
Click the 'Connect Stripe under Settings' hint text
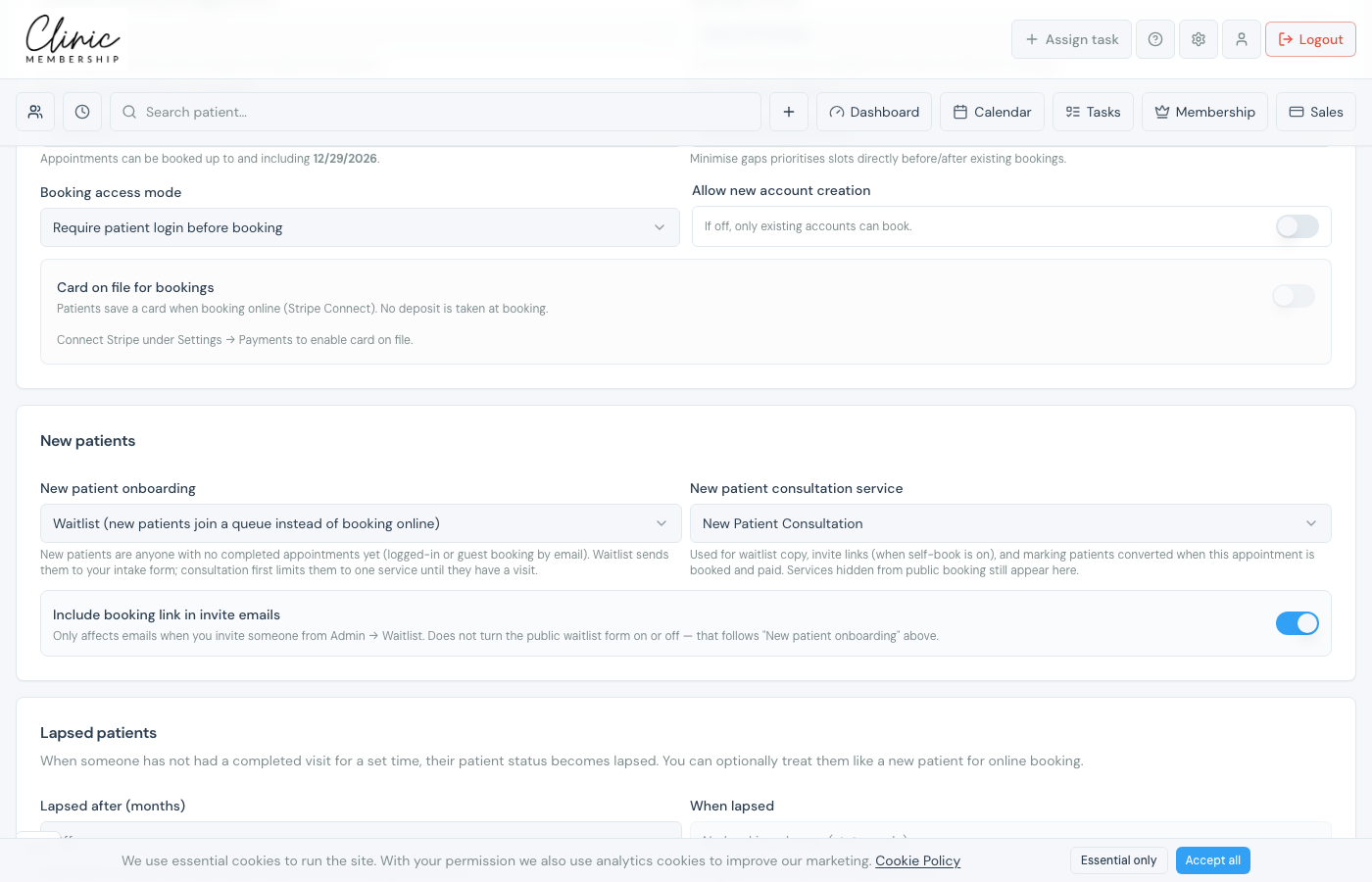pos(235,340)
